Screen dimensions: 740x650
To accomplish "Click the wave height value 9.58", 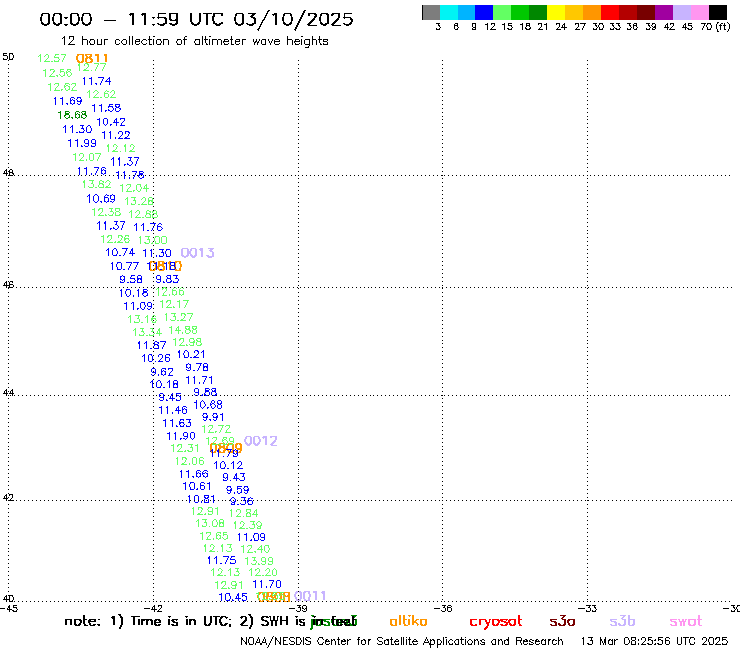I will coord(131,279).
